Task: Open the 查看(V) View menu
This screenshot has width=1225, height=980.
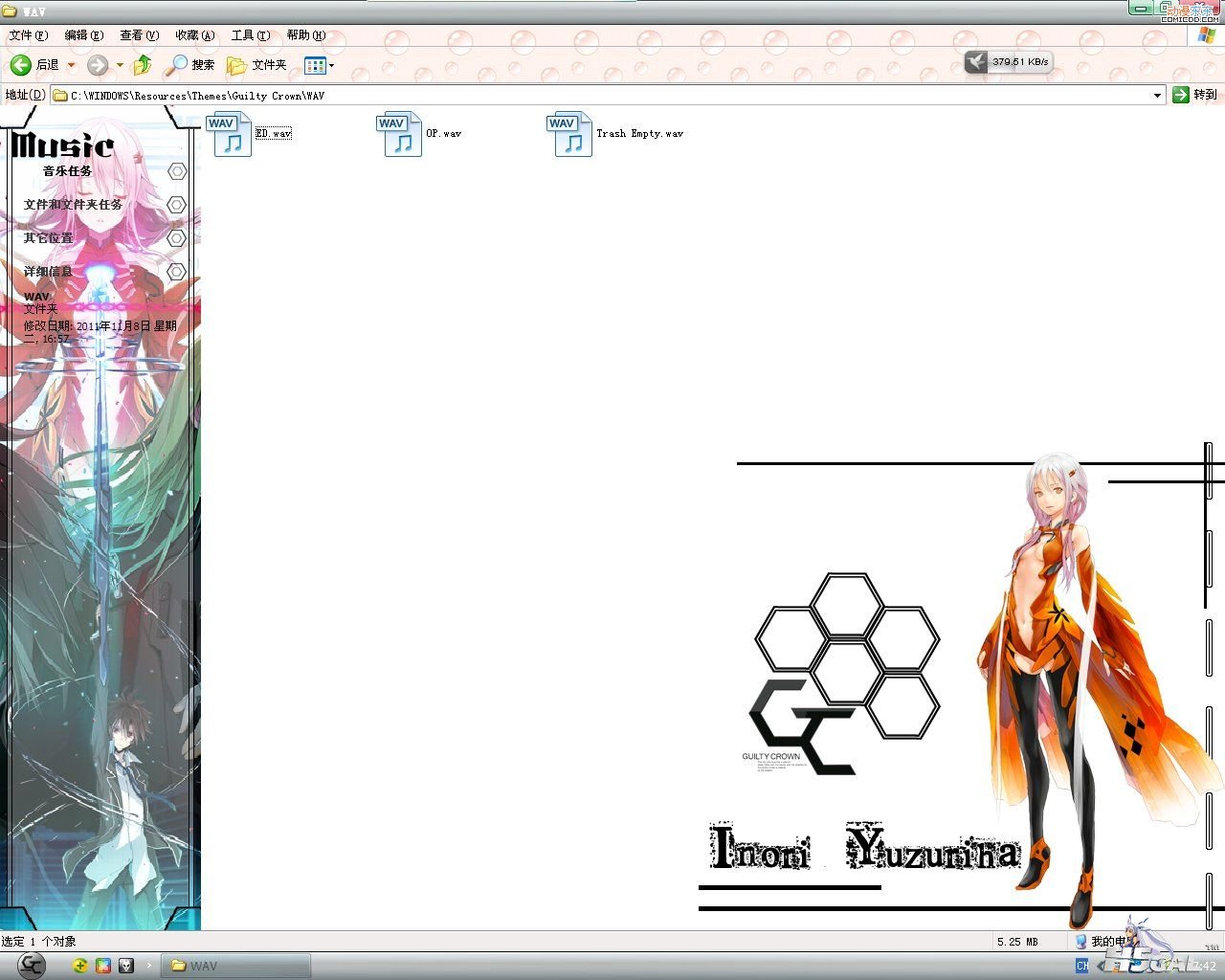Action: point(139,35)
